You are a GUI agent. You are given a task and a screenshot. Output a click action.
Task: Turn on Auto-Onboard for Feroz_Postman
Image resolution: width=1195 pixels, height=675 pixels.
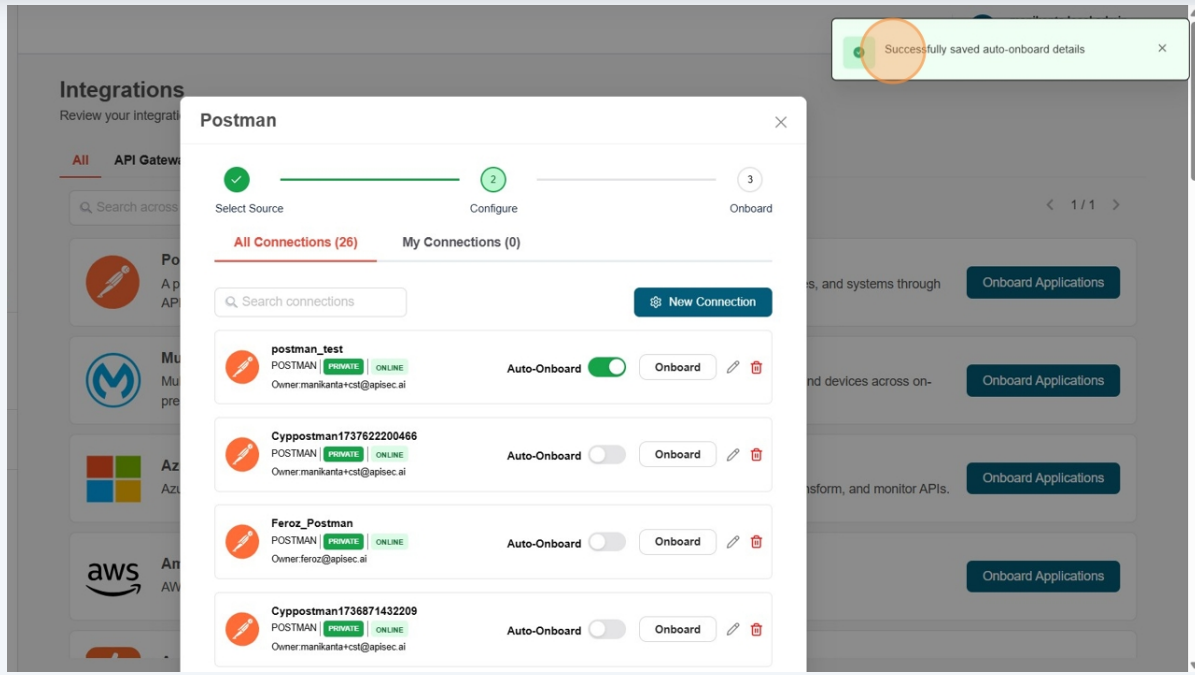[x=607, y=542]
